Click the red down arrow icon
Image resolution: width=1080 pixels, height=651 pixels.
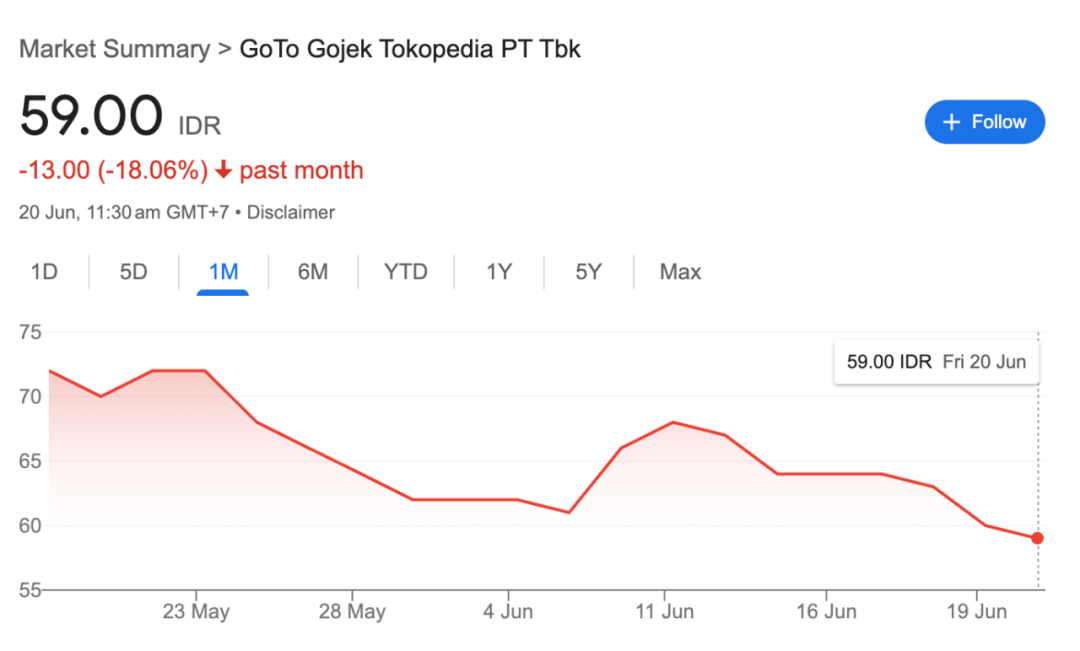click(x=223, y=171)
